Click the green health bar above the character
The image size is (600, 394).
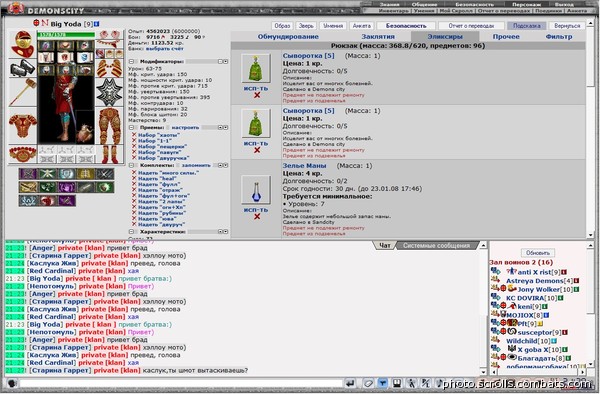(x=66, y=34)
